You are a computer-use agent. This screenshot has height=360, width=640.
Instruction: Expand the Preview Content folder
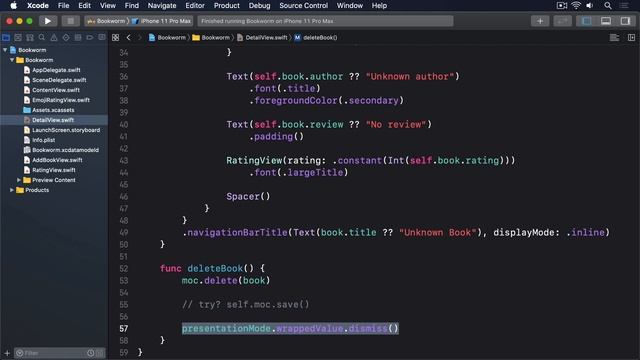point(19,180)
